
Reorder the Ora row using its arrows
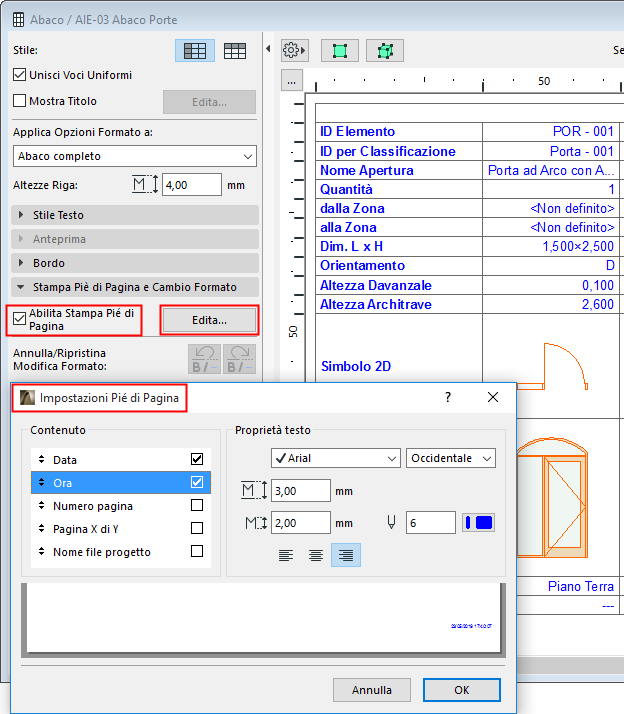pyautogui.click(x=41, y=482)
